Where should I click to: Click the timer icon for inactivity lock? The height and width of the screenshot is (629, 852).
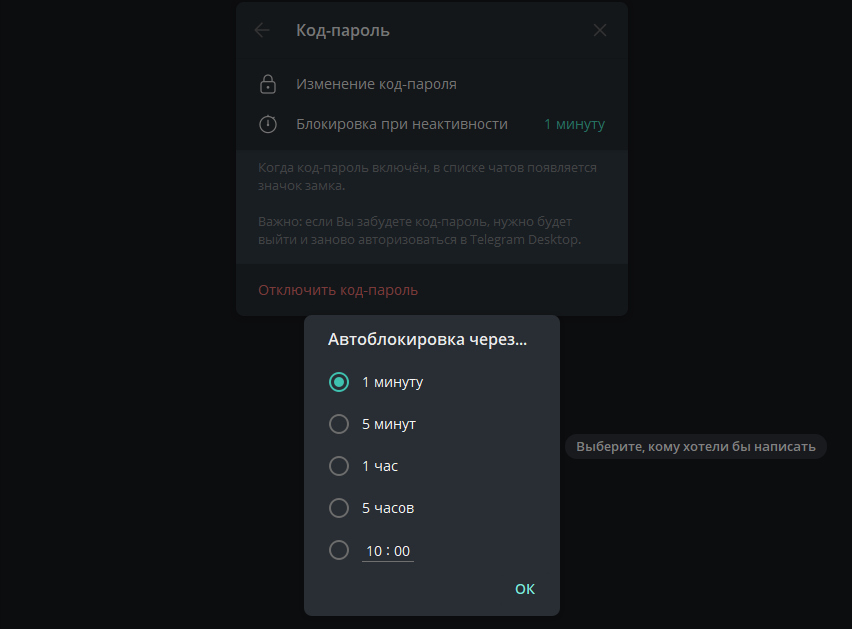coord(268,125)
